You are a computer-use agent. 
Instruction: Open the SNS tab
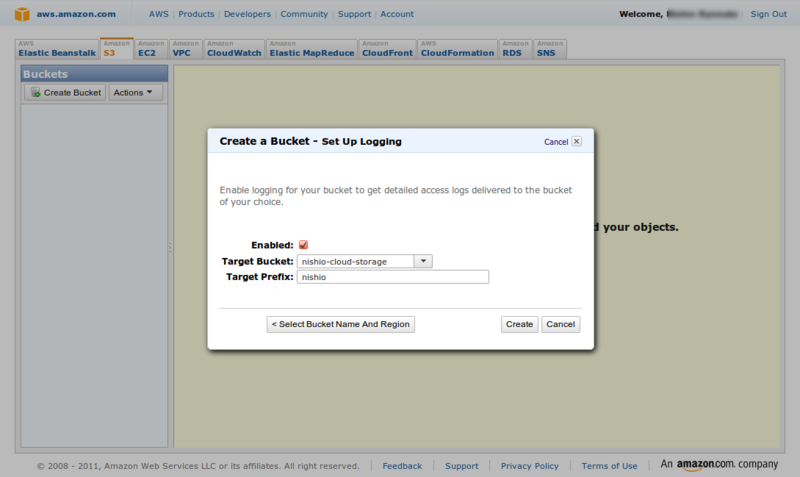(x=549, y=49)
